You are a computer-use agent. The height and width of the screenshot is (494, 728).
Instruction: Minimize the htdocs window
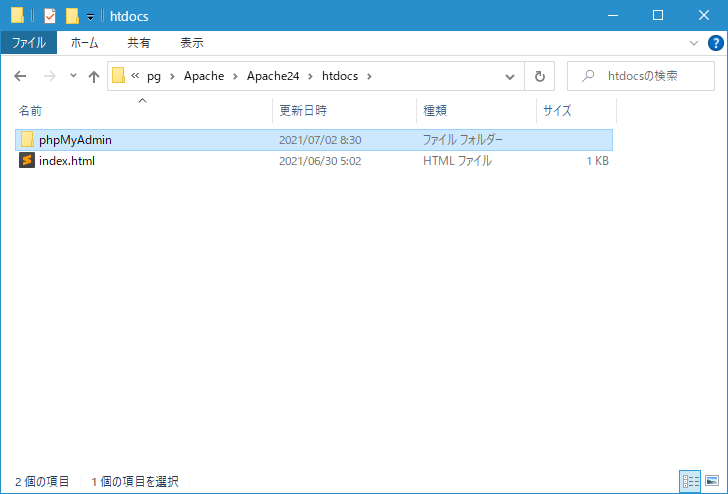(613, 15)
